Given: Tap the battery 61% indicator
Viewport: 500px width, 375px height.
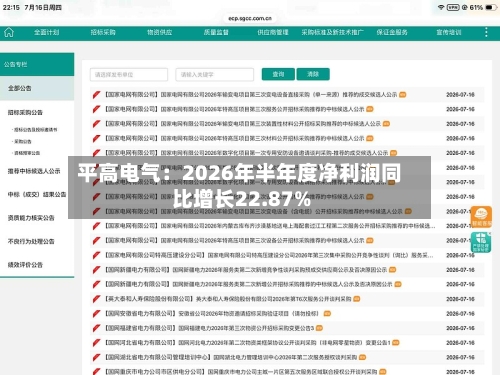Looking at the screenshot, I should [483, 7].
